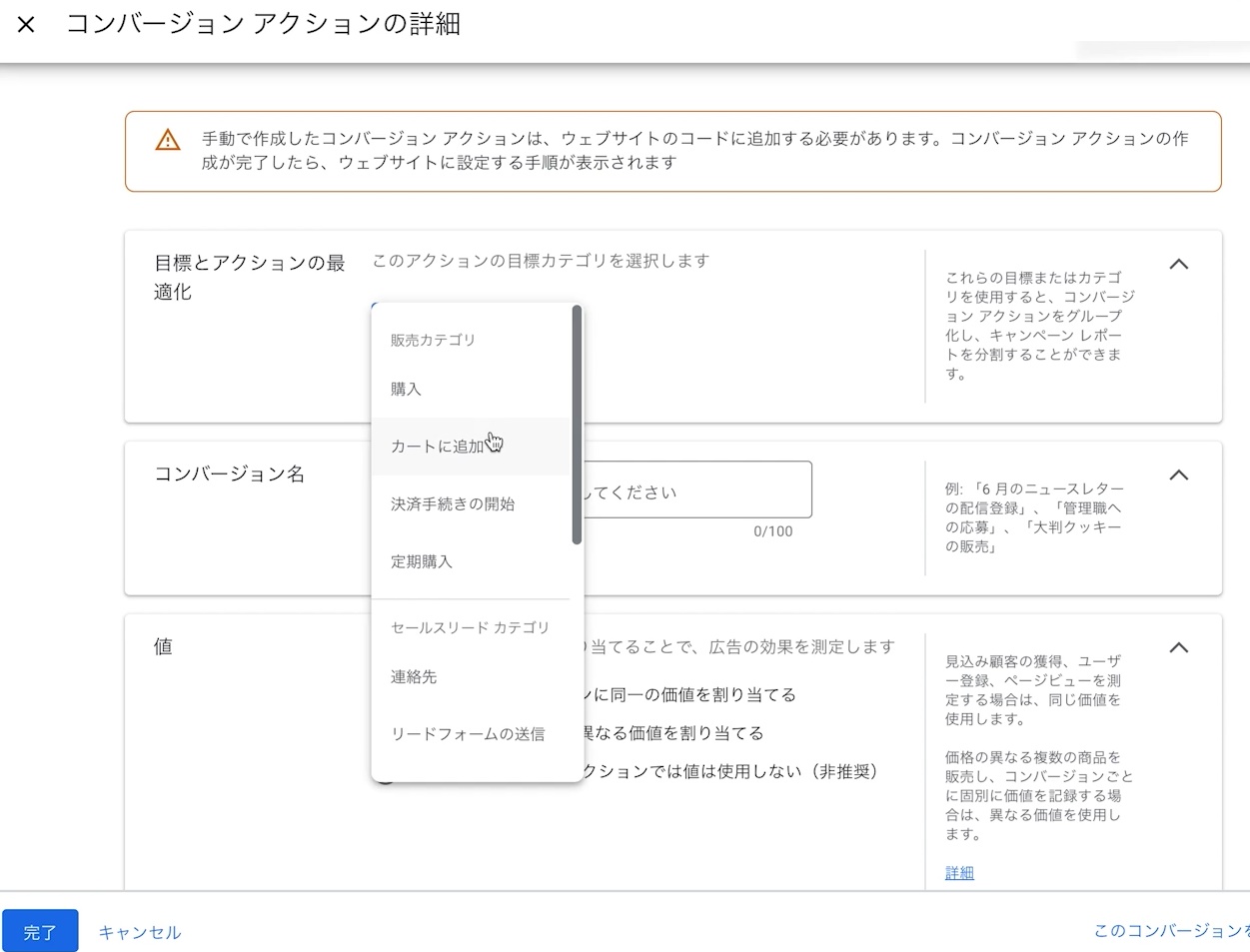Image resolution: width=1250 pixels, height=952 pixels.
Task: Collapse the 目標とアクションの最適化 section
Action: coord(1179,265)
